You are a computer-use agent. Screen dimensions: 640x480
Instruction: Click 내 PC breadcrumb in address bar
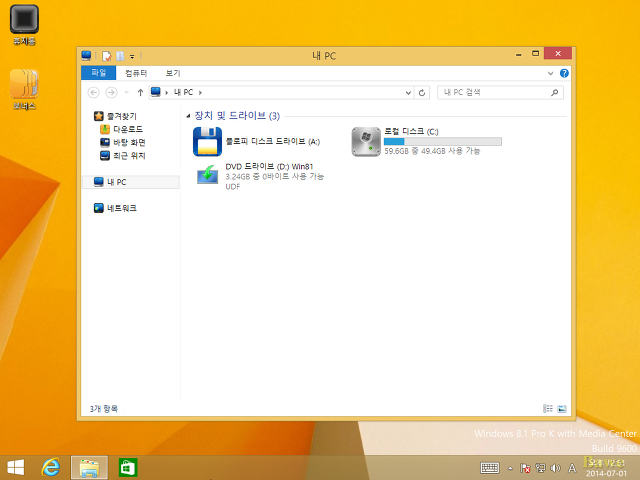tap(183, 93)
